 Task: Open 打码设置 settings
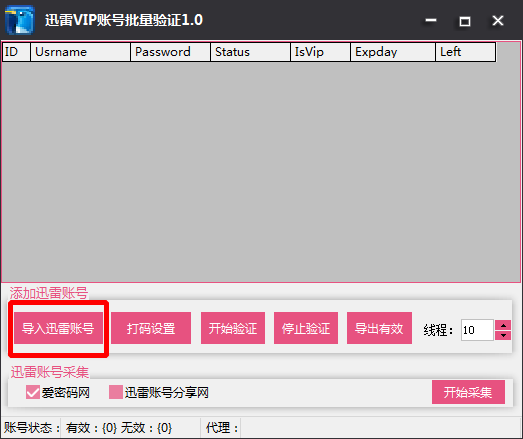pyautogui.click(x=151, y=328)
